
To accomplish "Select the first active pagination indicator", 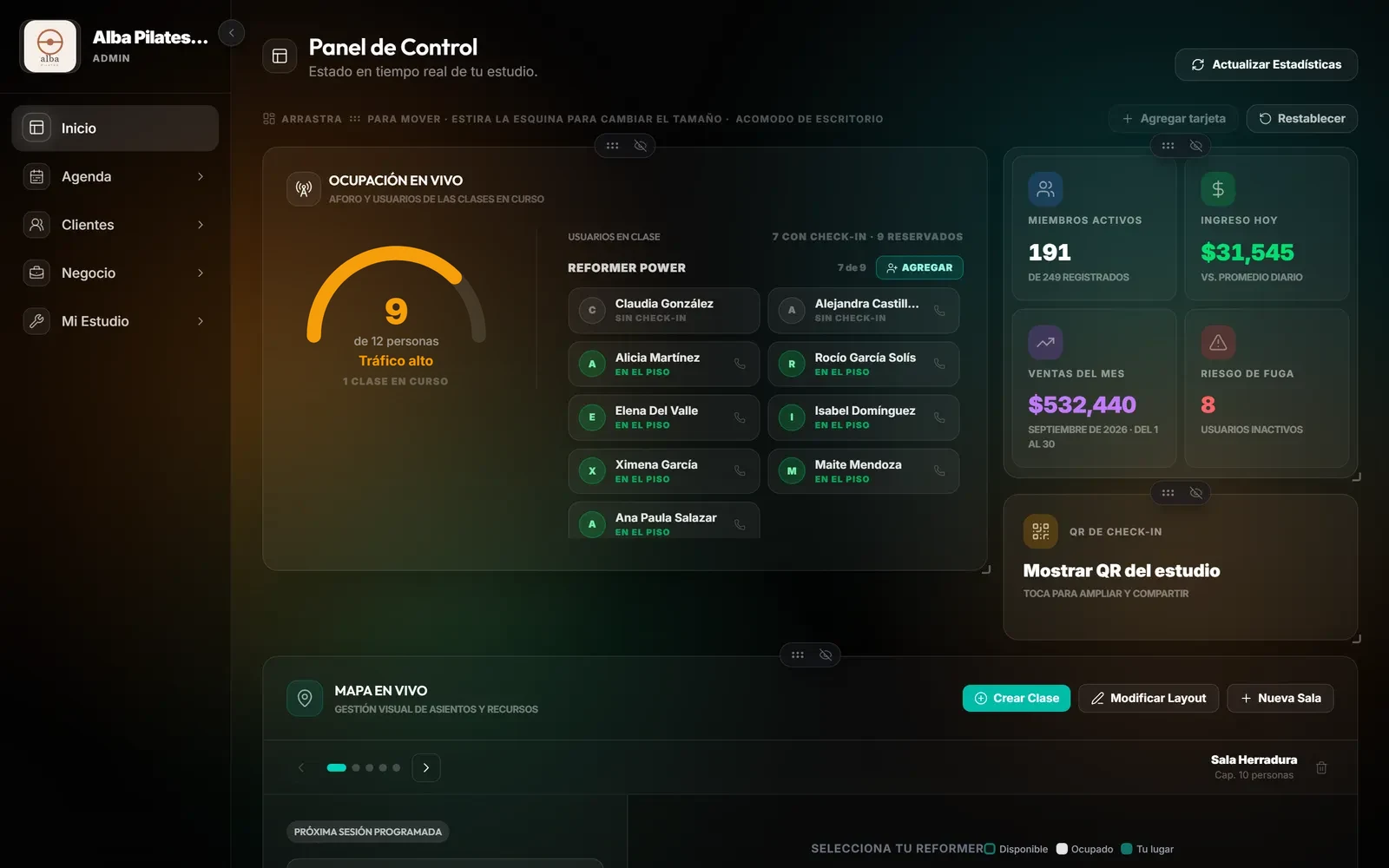I will click(337, 767).
